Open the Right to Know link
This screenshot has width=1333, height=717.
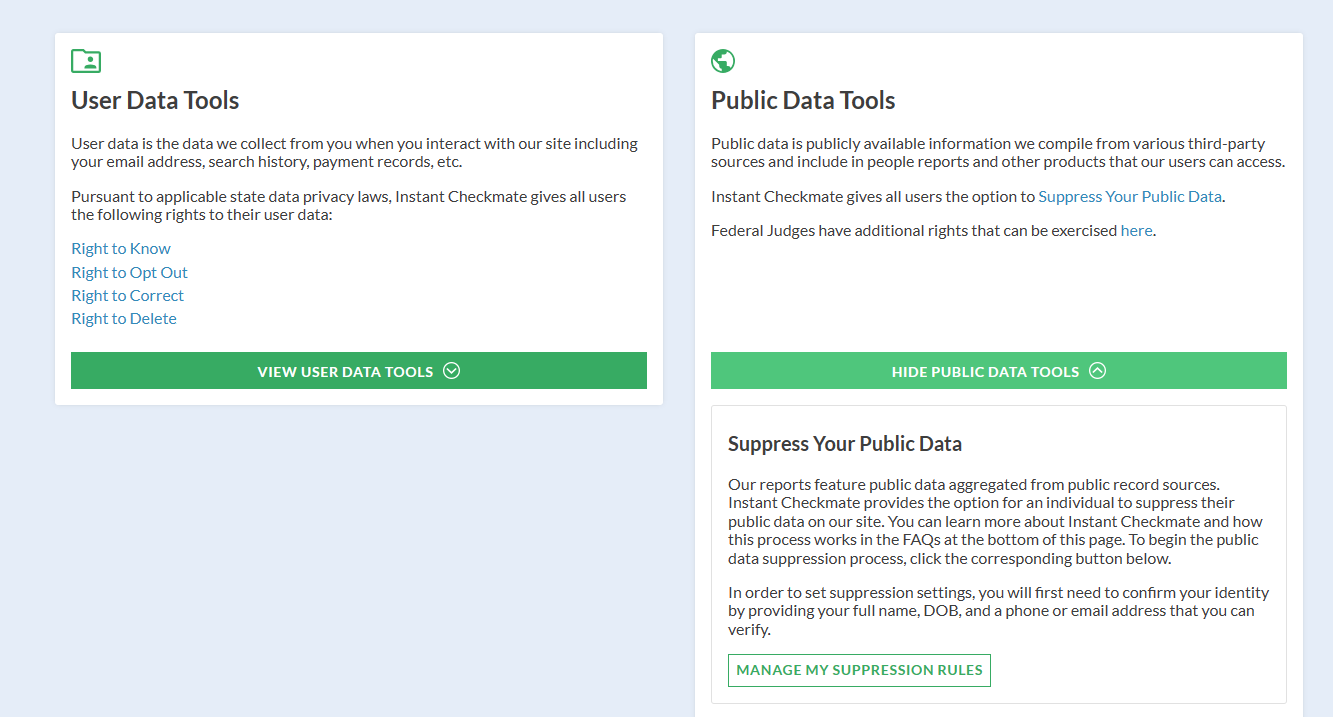[121, 249]
